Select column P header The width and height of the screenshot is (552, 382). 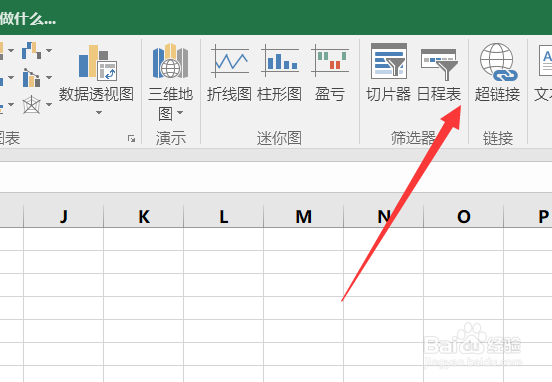click(528, 217)
